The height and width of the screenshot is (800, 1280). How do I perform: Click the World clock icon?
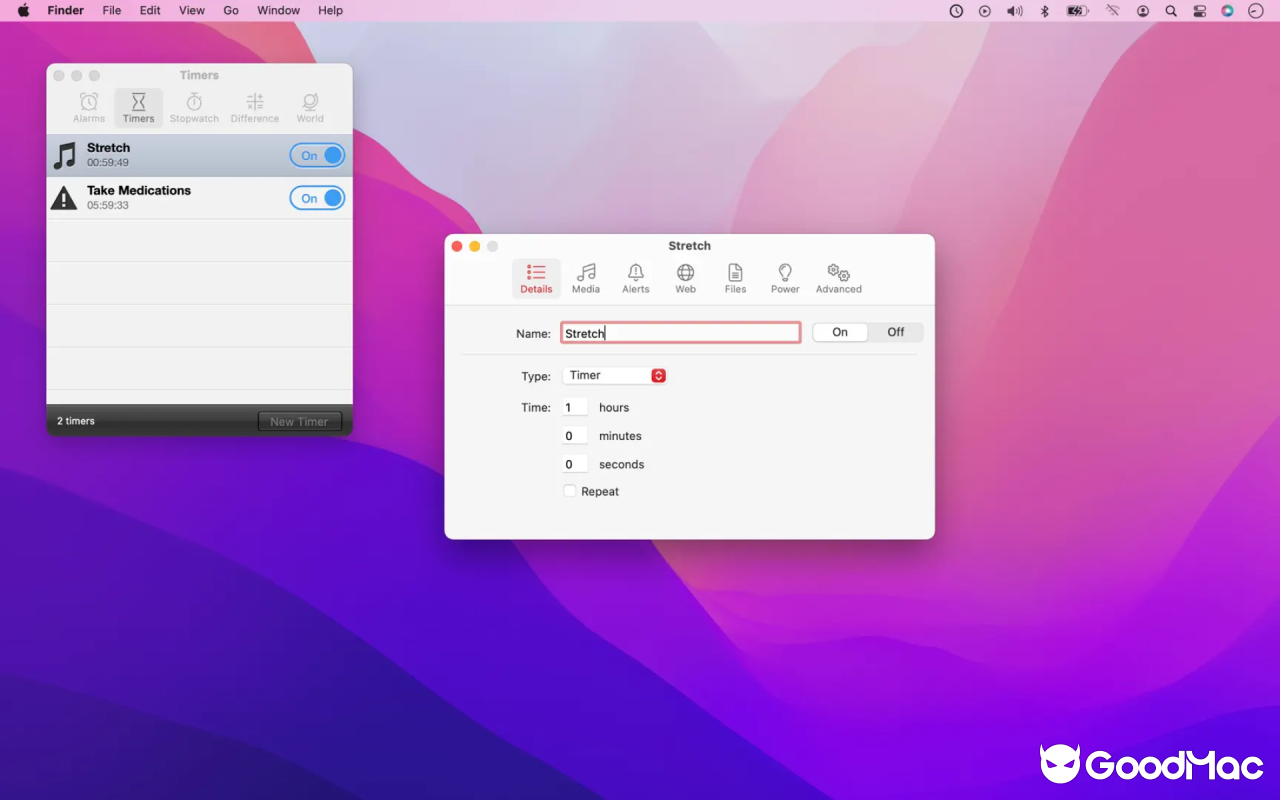pyautogui.click(x=310, y=107)
